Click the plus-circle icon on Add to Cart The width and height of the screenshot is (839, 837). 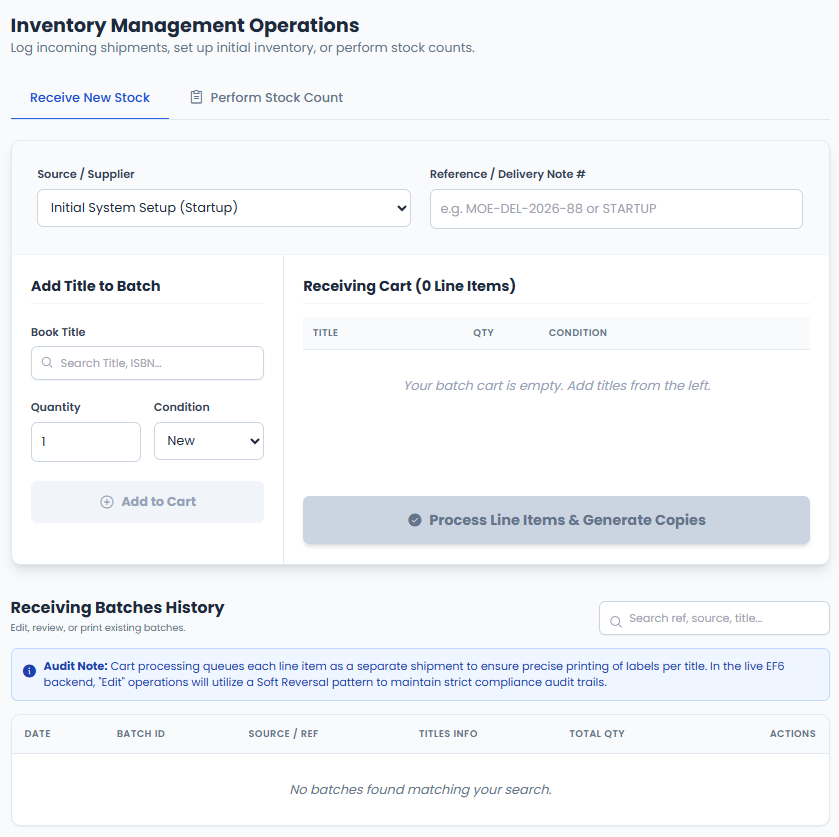pos(107,502)
